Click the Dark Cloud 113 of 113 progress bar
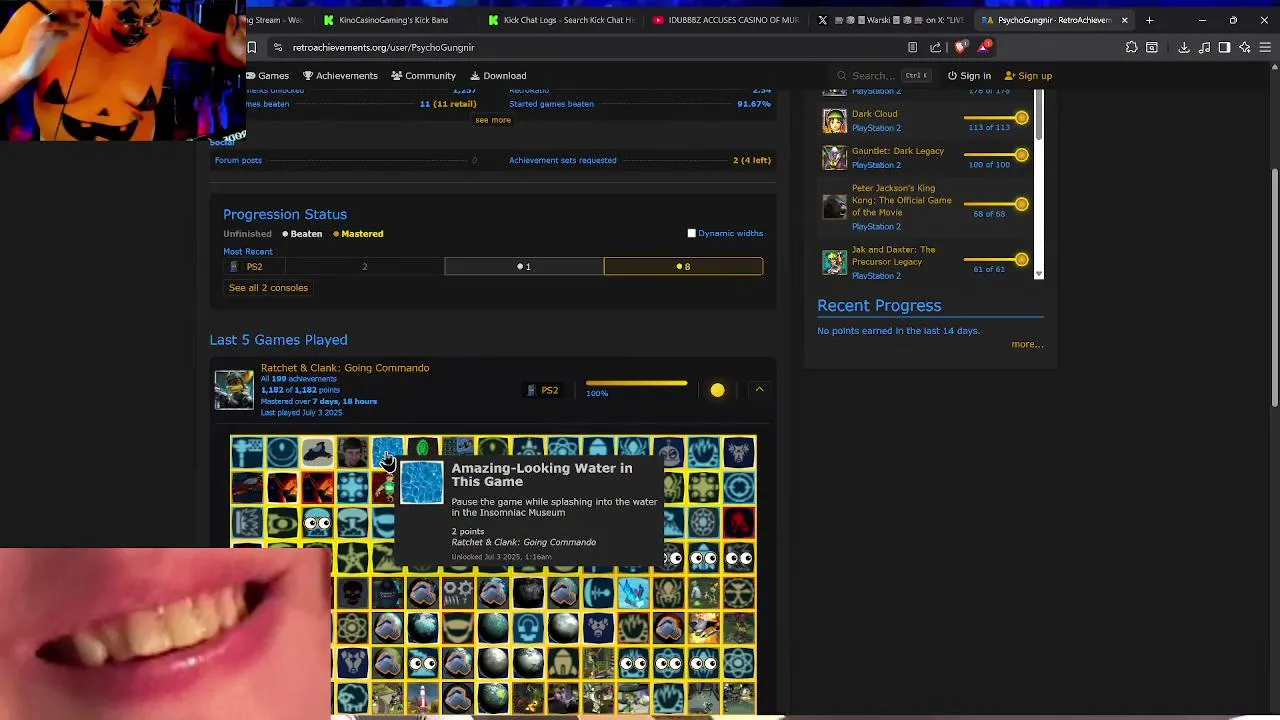 [995, 118]
